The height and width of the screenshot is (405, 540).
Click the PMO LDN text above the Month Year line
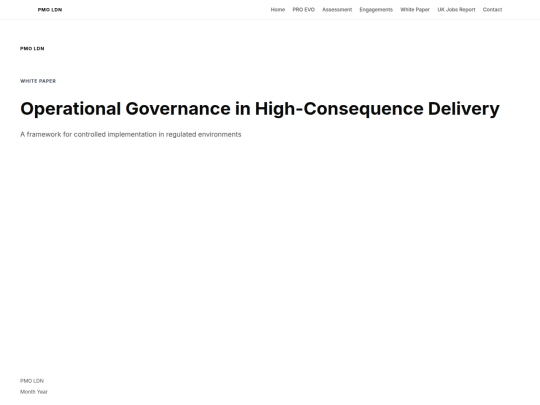click(32, 381)
